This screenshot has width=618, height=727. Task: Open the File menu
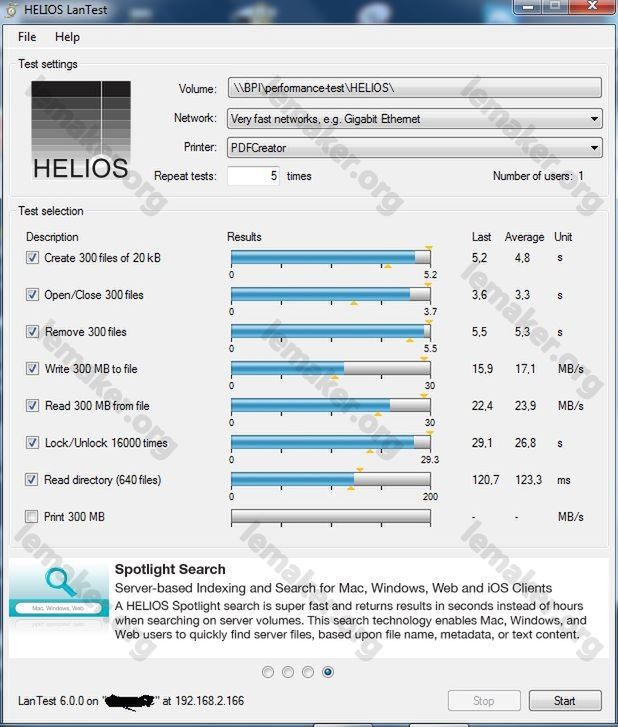(27, 37)
